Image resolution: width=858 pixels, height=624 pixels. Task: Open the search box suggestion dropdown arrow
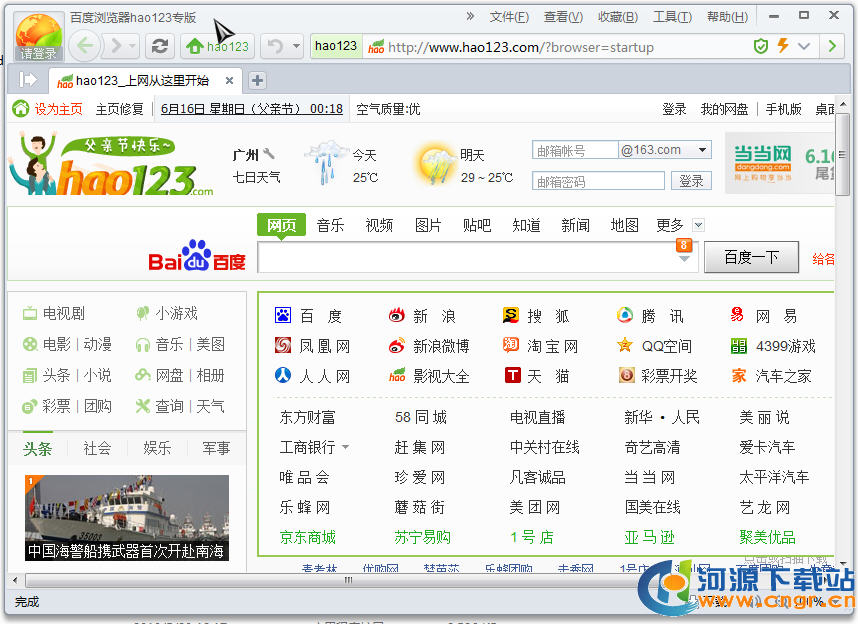(685, 259)
